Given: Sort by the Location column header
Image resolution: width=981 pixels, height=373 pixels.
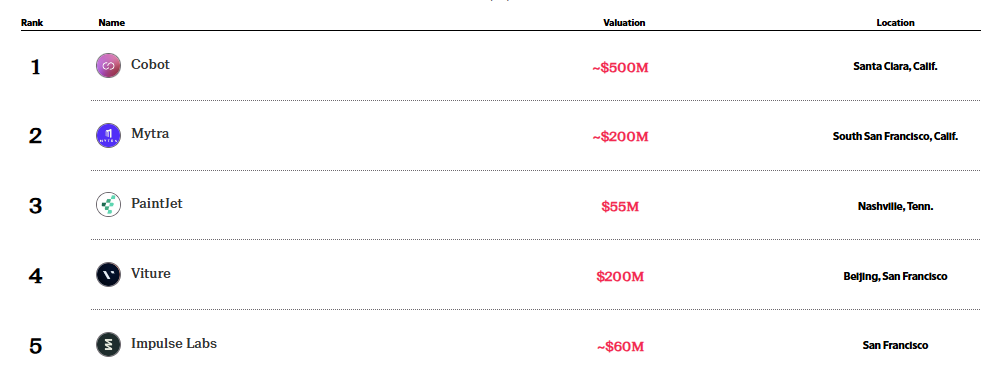Looking at the screenshot, I should tap(895, 23).
